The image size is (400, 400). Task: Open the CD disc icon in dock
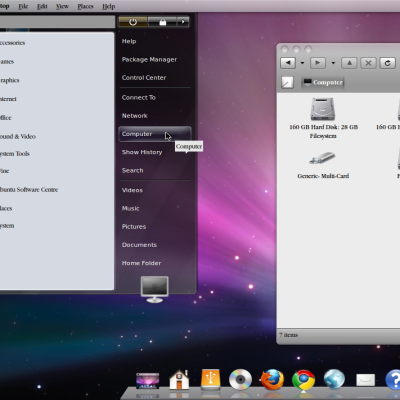(x=240, y=379)
